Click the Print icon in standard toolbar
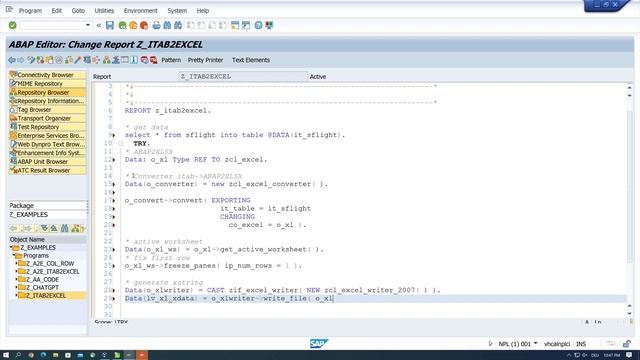Screen dimensions: 640x360 (x=156, y=25)
